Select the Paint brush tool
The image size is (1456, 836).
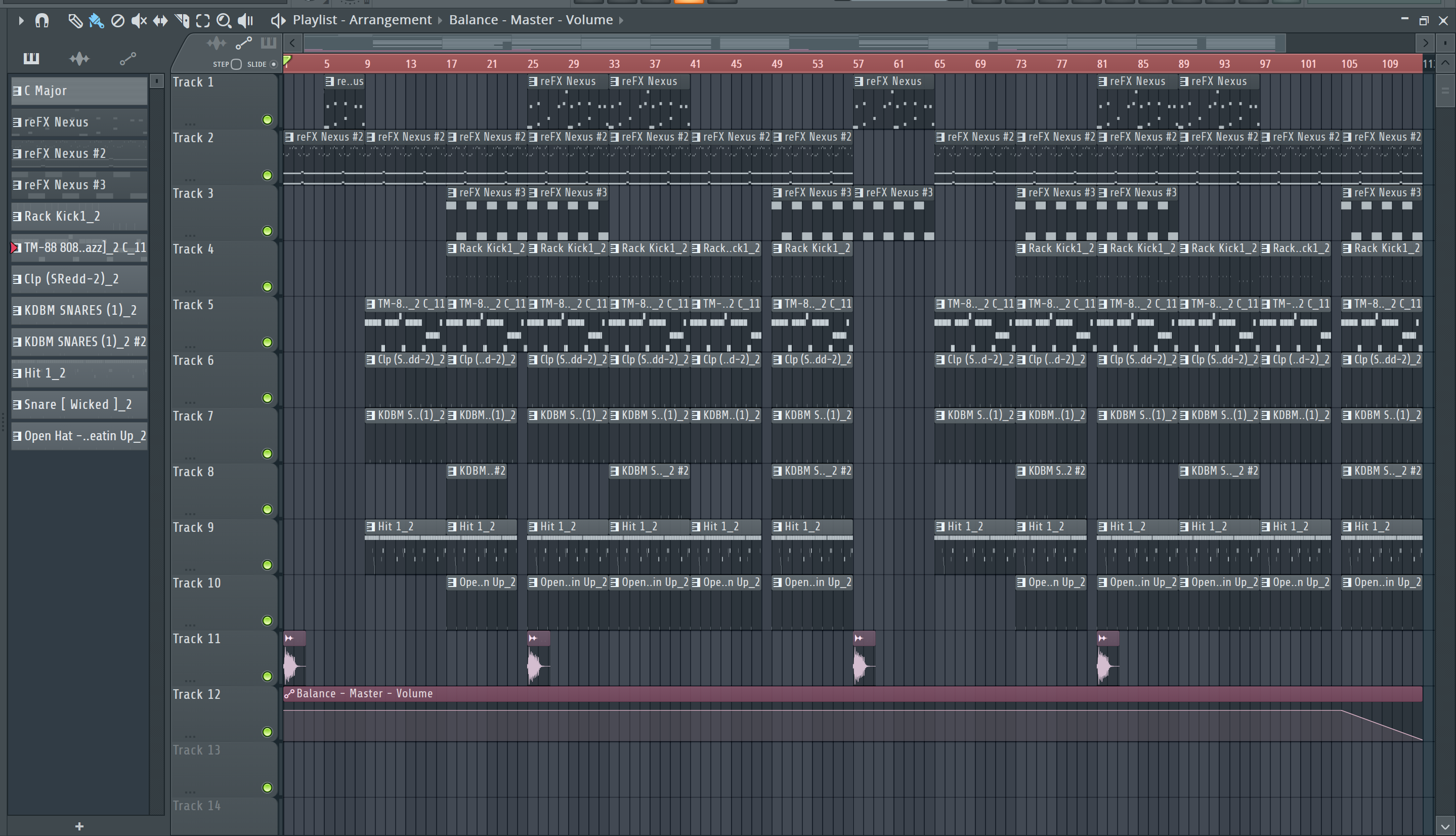point(96,21)
